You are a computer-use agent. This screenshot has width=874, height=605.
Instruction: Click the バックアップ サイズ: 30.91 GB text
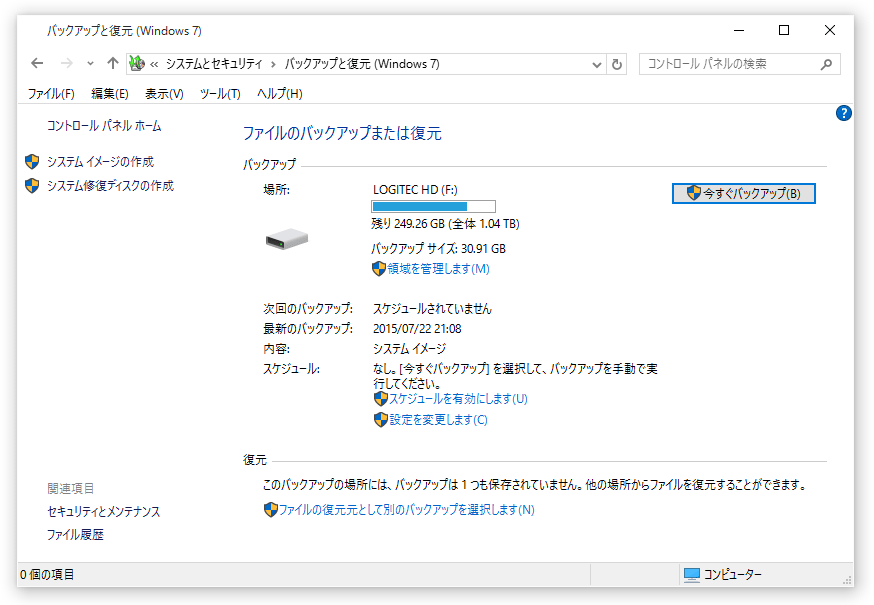[x=439, y=249]
